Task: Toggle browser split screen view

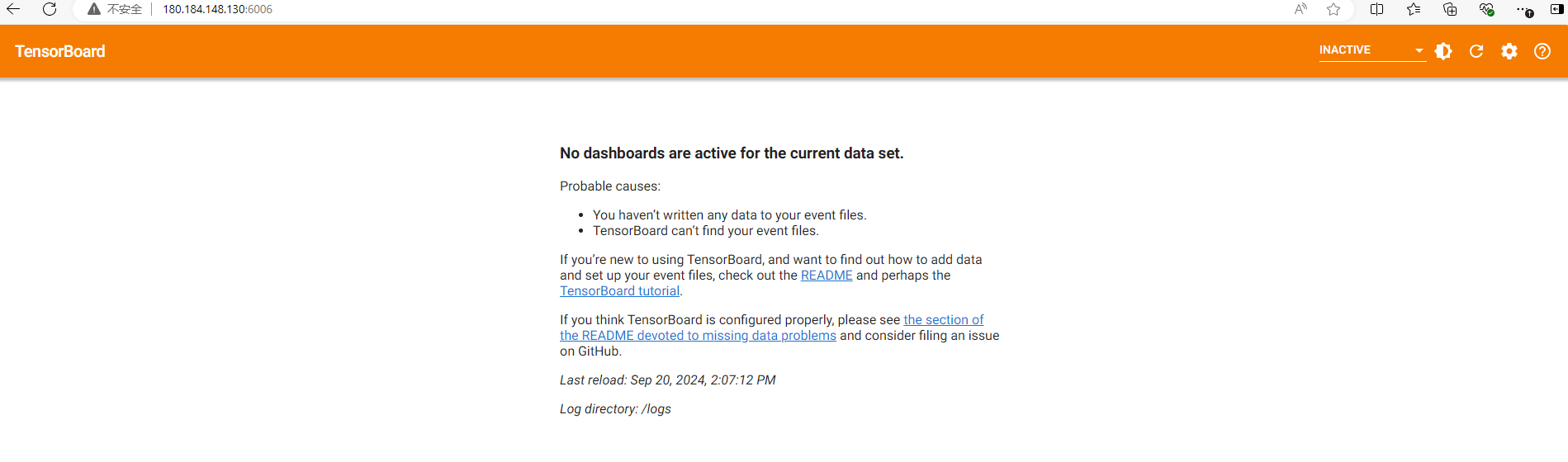Action: (x=1376, y=9)
